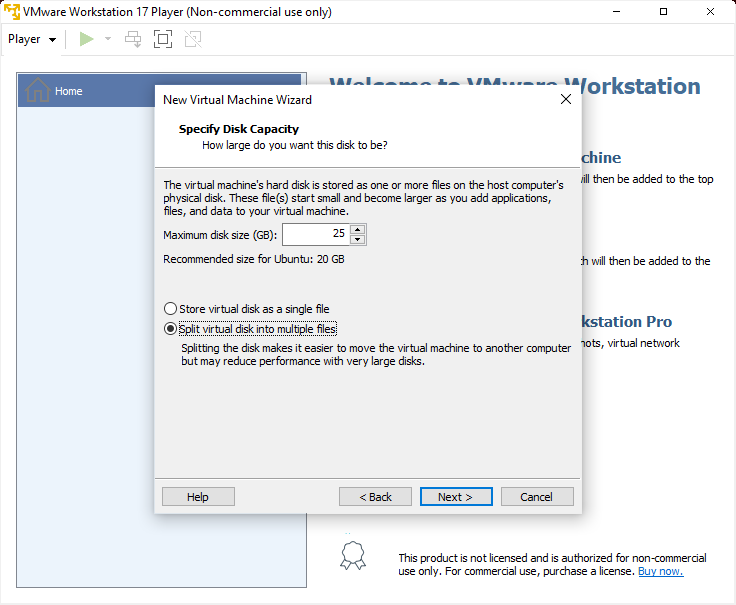Go to previous step with Back button

pyautogui.click(x=375, y=497)
